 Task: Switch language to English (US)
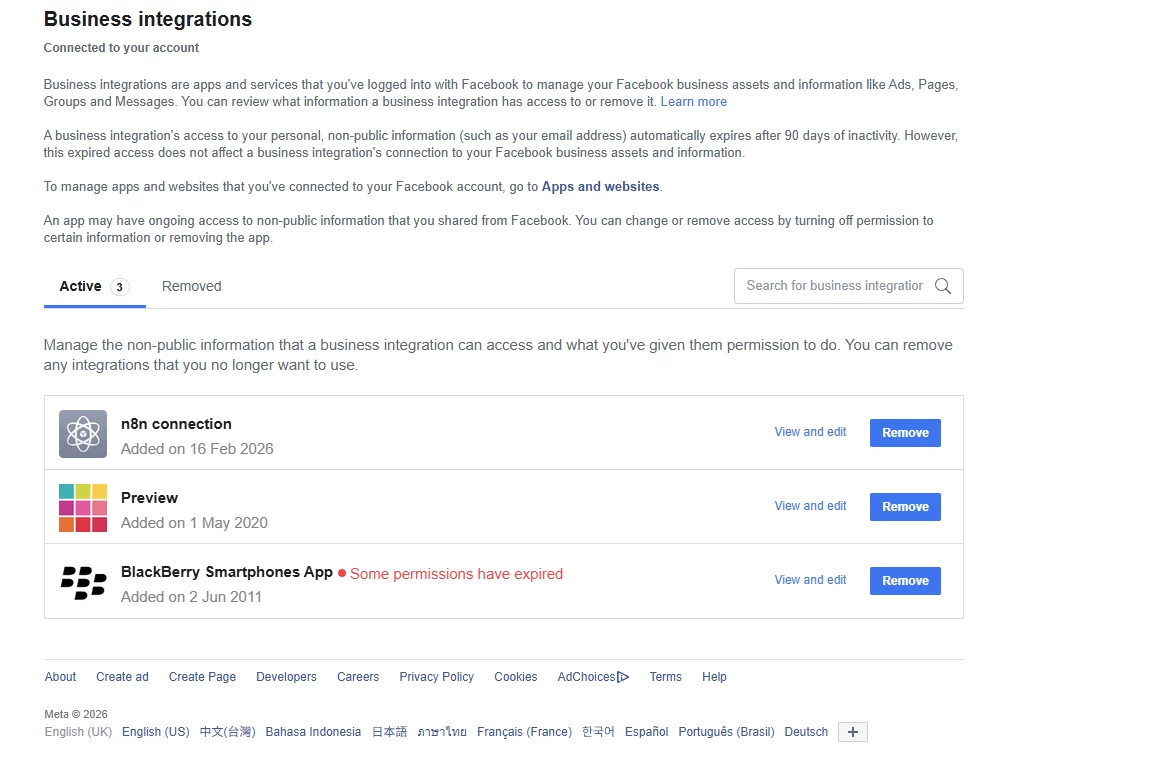155,732
